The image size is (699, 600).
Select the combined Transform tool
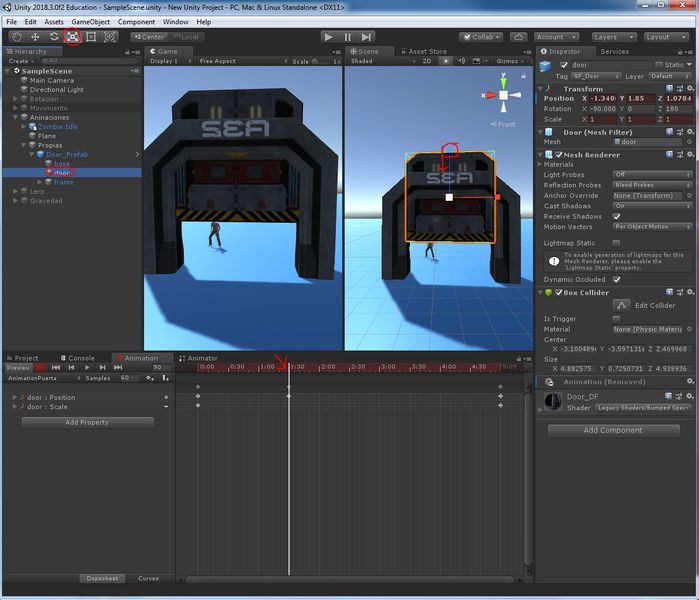[110, 37]
